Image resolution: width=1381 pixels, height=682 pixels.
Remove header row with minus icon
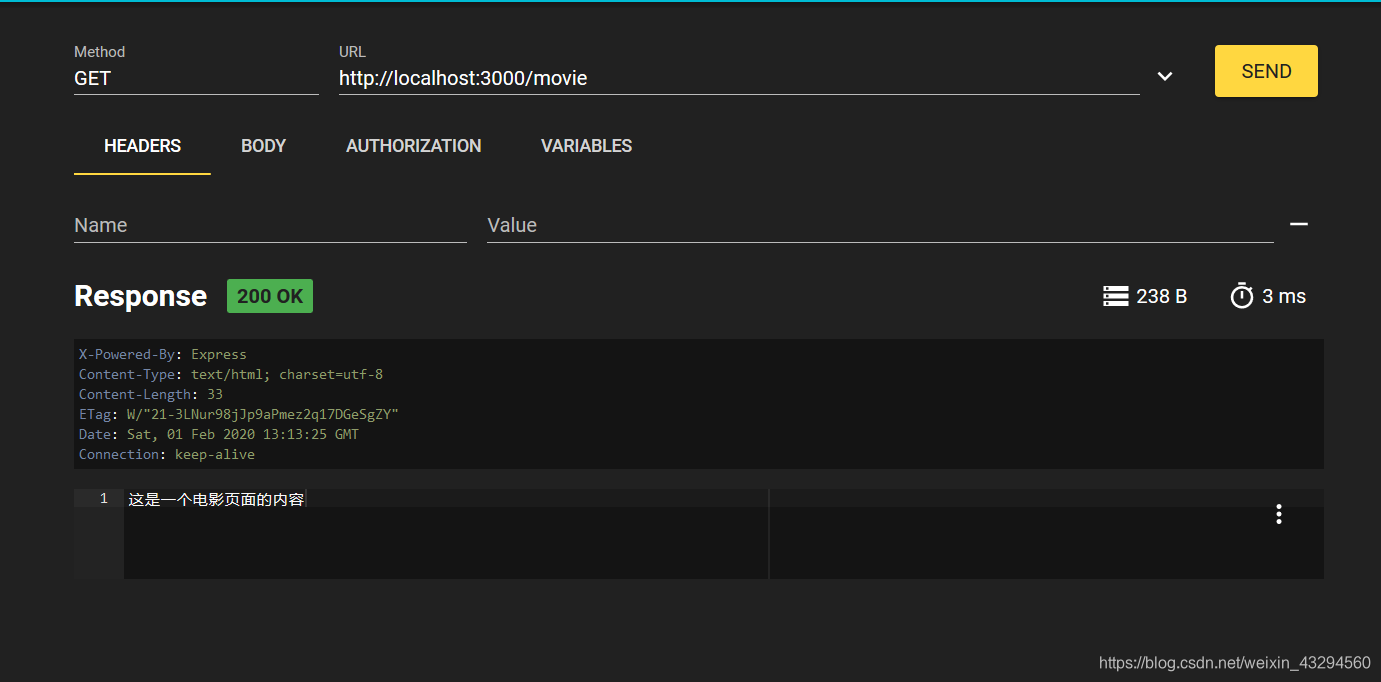coord(1299,224)
